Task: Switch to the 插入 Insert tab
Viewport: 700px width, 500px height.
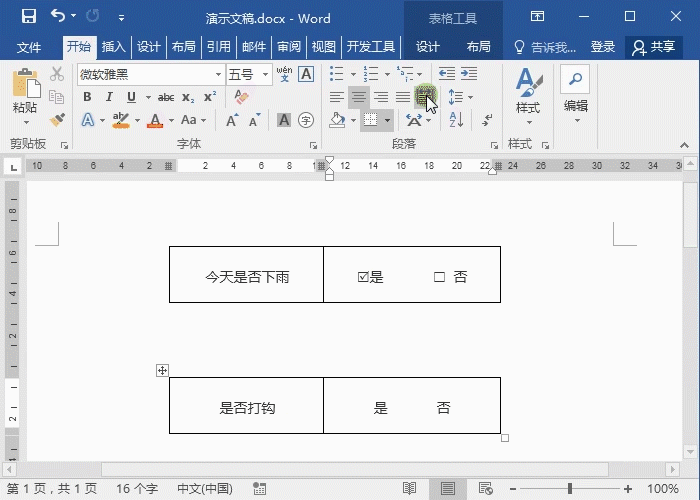Action: 113,47
